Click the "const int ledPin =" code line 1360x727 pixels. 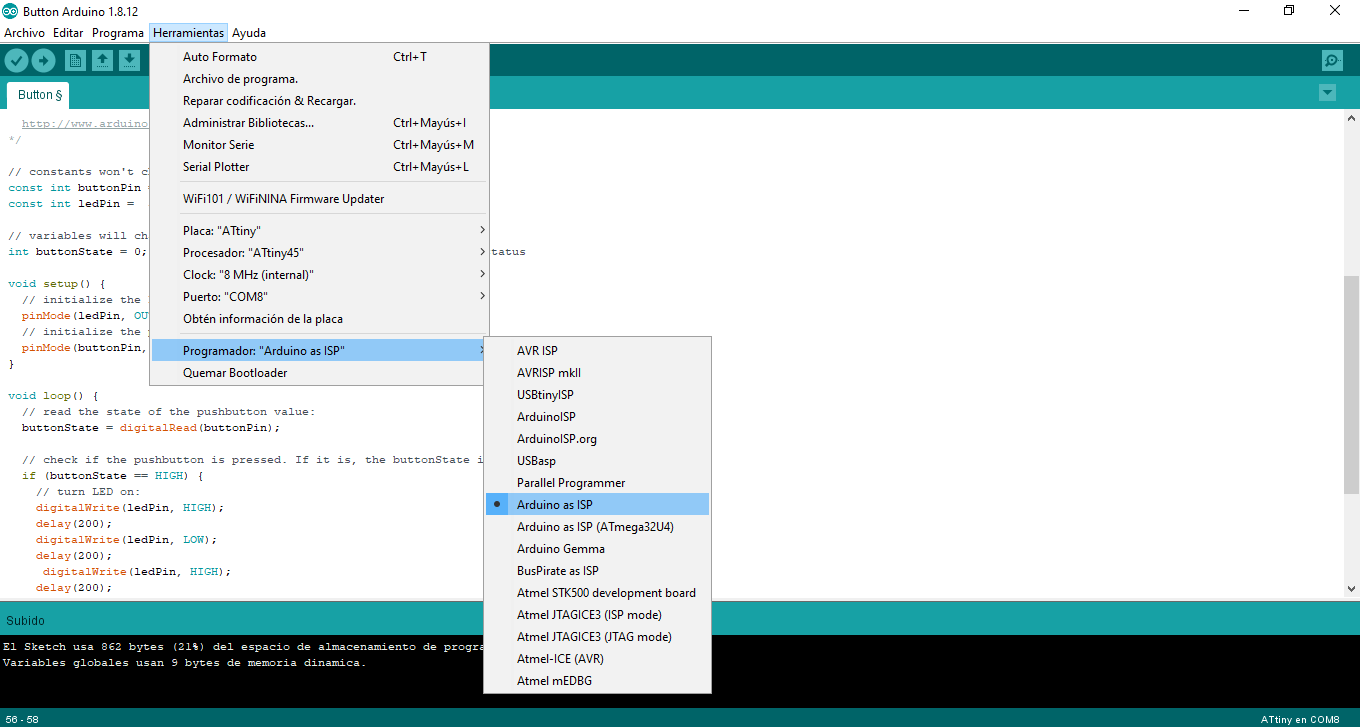(x=71, y=204)
